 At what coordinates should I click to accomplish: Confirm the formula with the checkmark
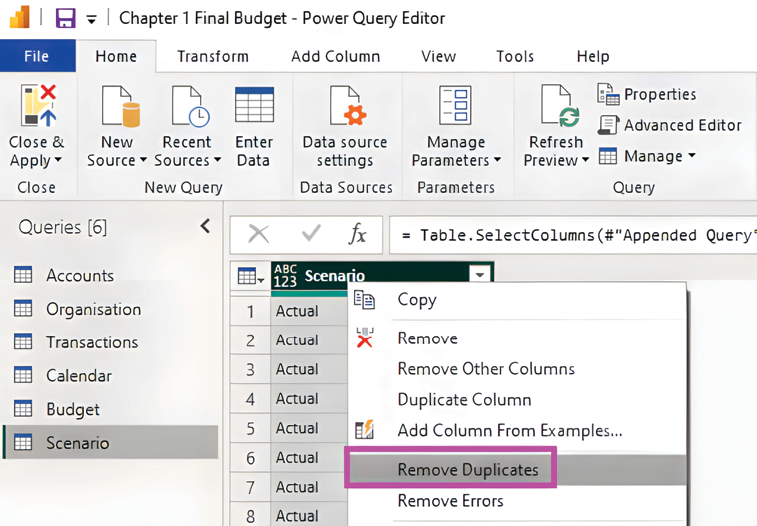point(311,234)
